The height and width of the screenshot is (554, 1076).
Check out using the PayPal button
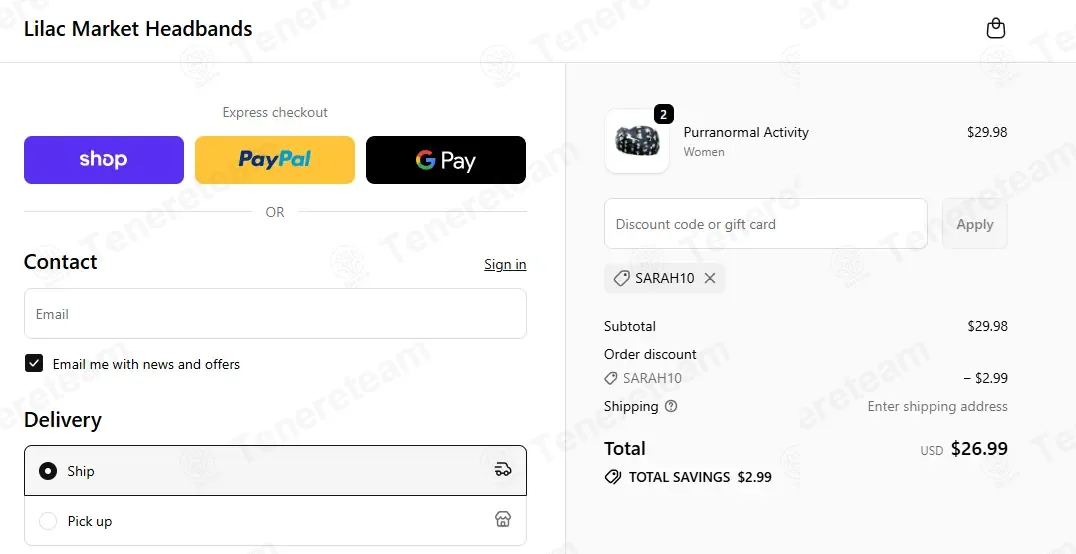274,160
